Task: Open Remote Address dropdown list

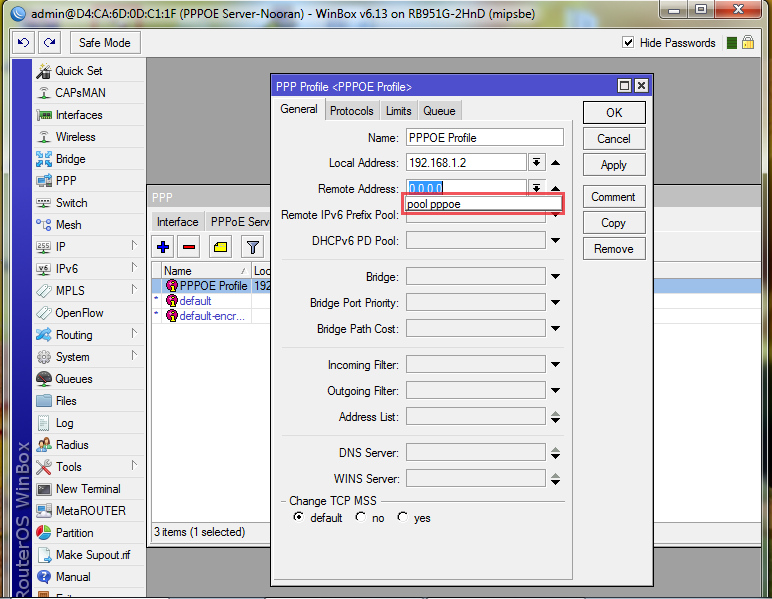Action: coord(536,188)
